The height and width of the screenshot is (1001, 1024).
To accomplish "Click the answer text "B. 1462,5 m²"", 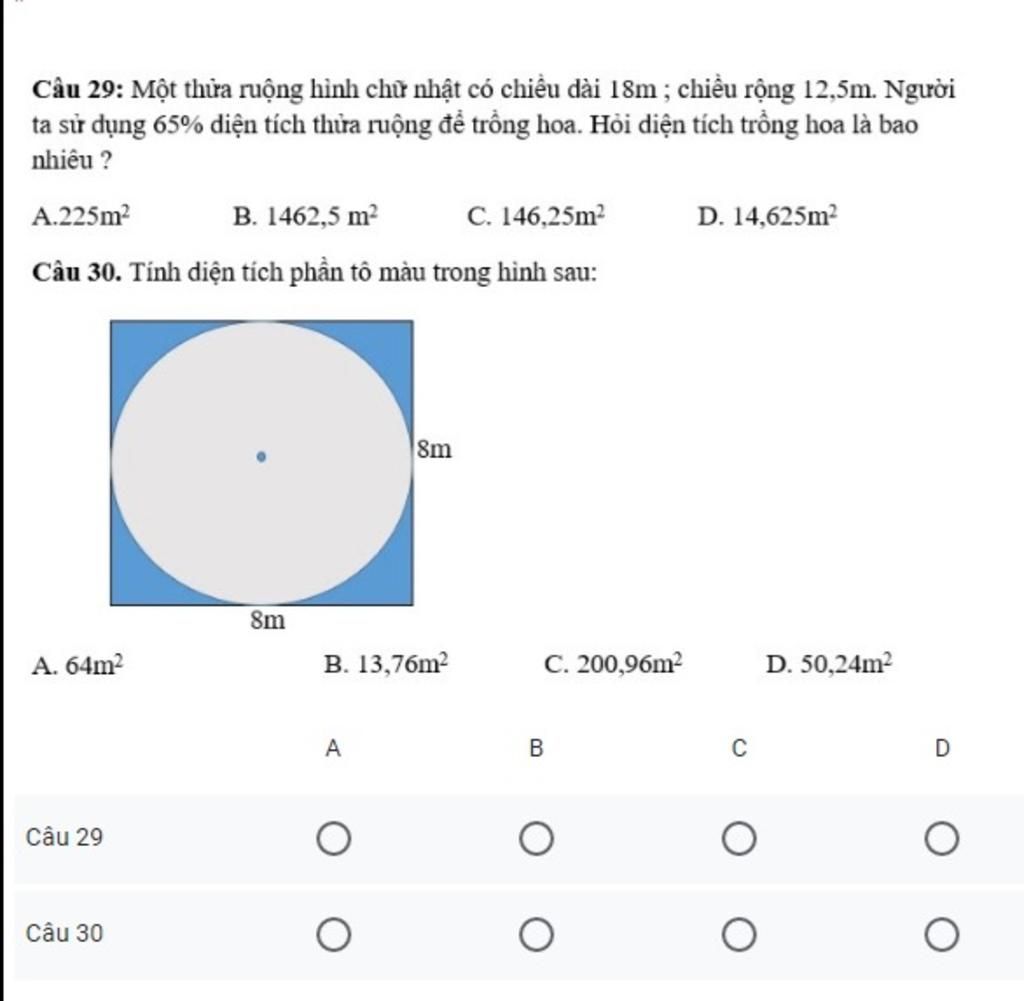I will (x=305, y=216).
